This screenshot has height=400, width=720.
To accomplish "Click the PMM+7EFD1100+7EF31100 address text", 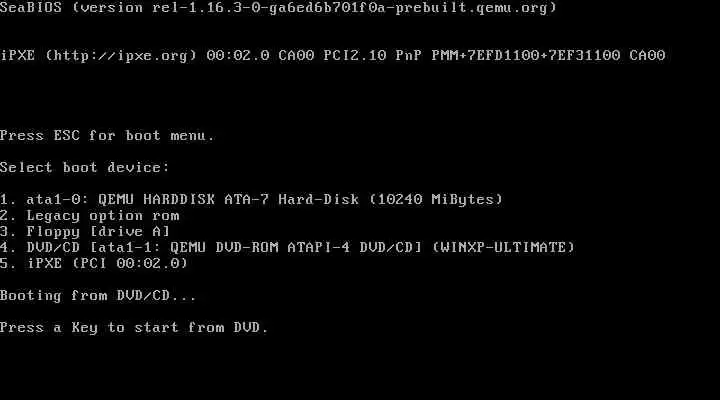I will (526, 56).
